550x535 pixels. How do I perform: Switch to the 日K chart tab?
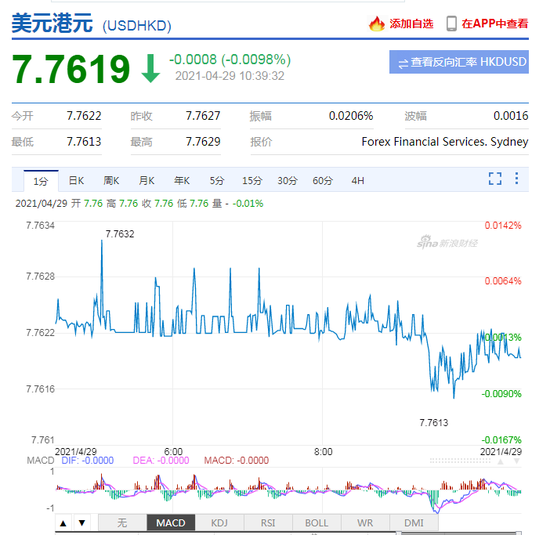(x=76, y=181)
